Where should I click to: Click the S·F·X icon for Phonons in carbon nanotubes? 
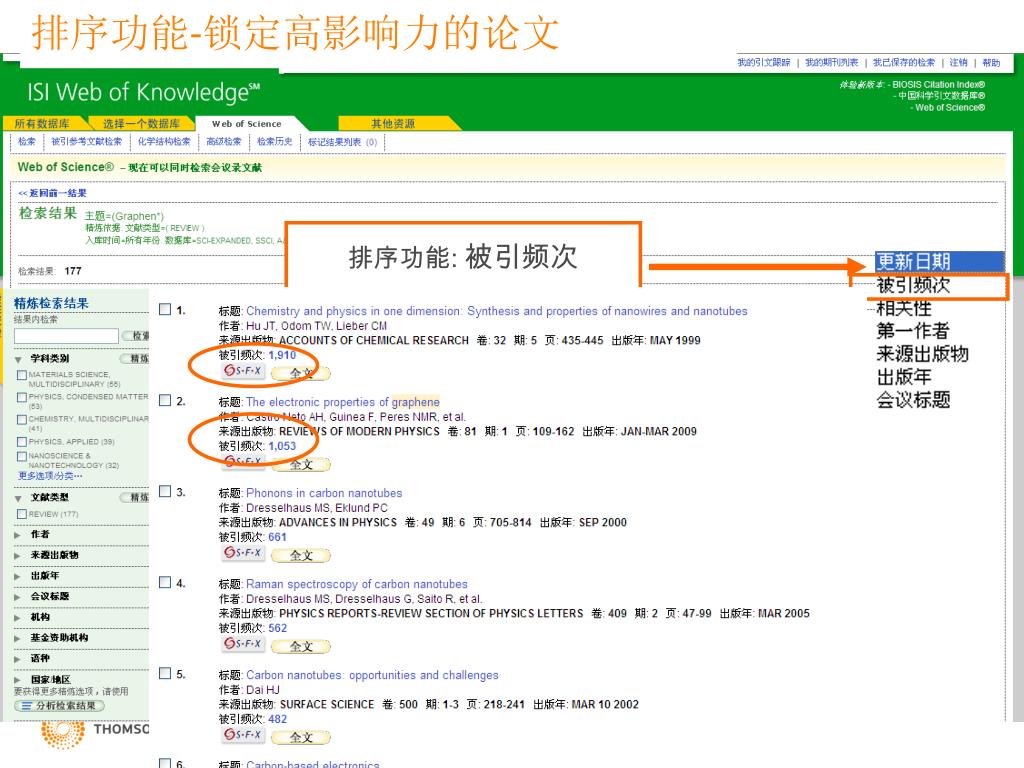[x=242, y=553]
